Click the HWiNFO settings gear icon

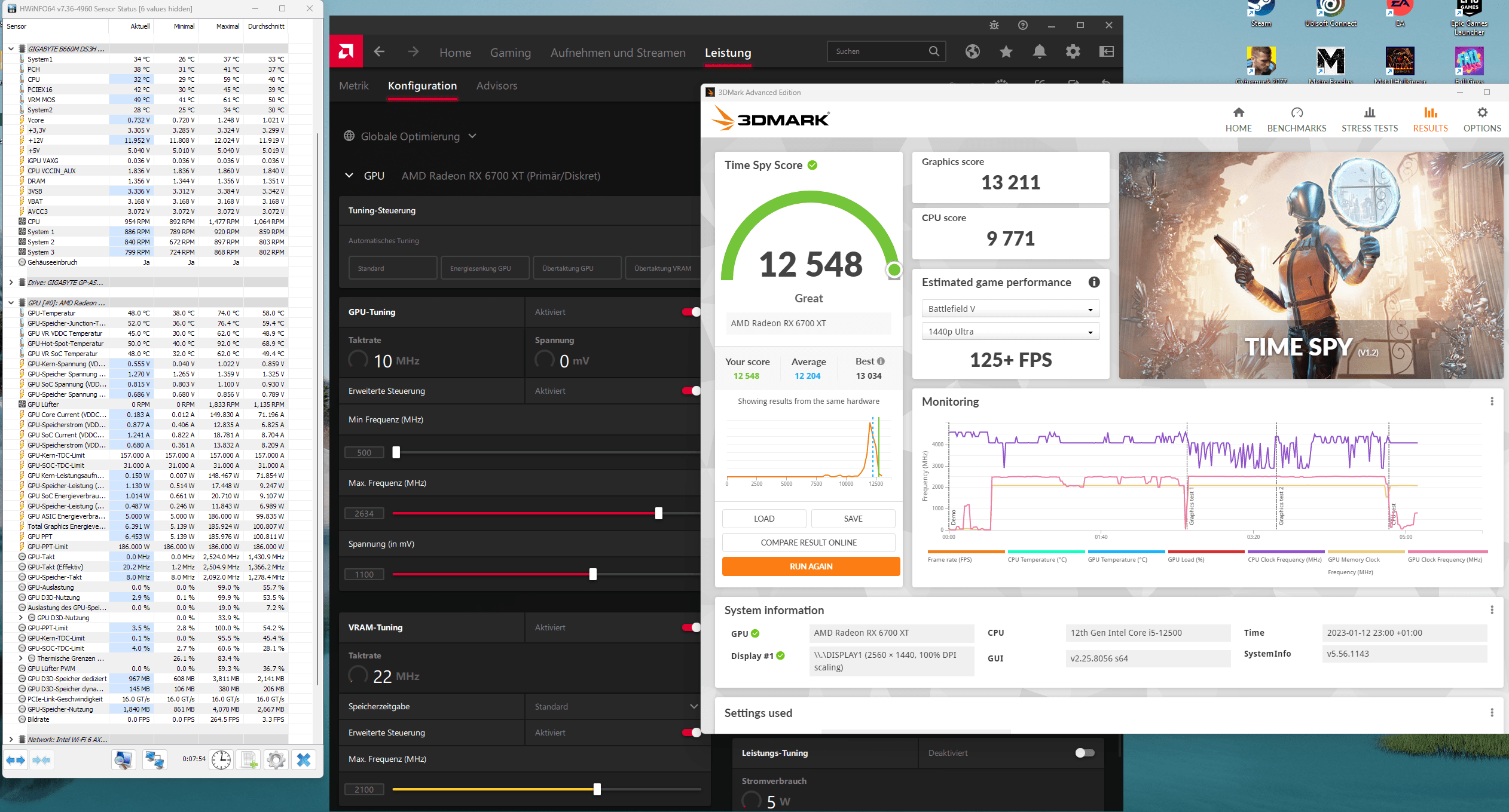pos(276,759)
